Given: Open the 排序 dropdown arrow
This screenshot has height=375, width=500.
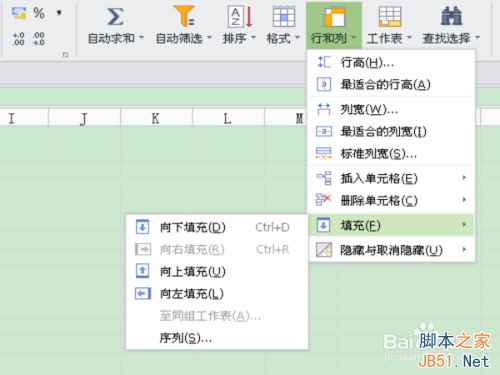Looking at the screenshot, I should pos(253,37).
